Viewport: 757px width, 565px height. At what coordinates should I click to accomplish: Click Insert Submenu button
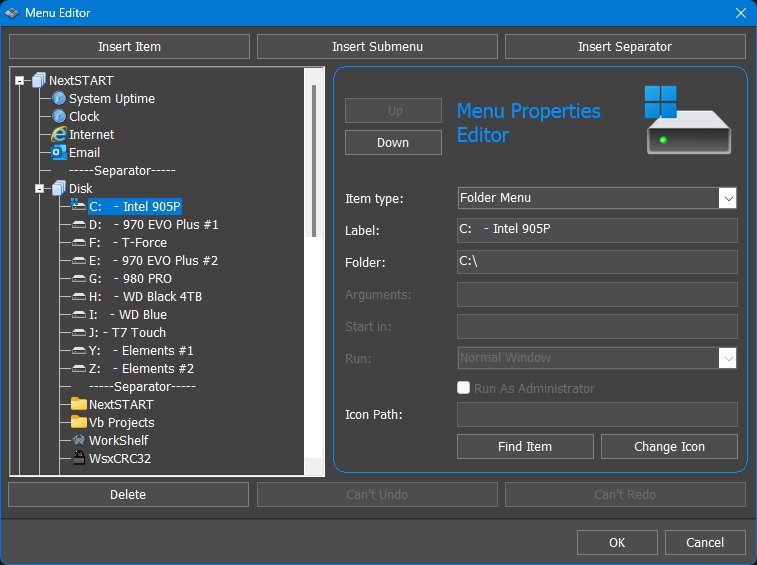pyautogui.click(x=377, y=46)
